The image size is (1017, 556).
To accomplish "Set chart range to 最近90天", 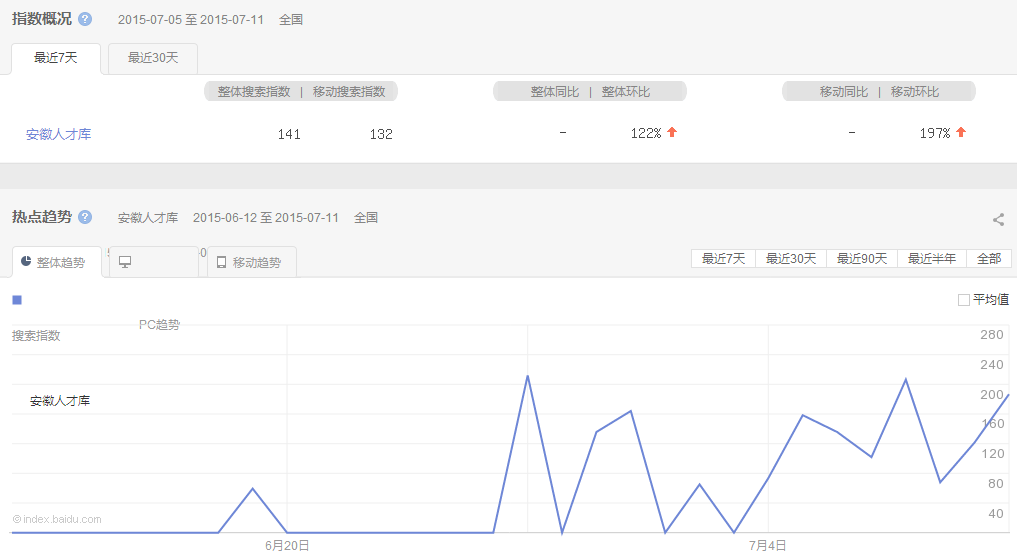I will click(x=862, y=258).
